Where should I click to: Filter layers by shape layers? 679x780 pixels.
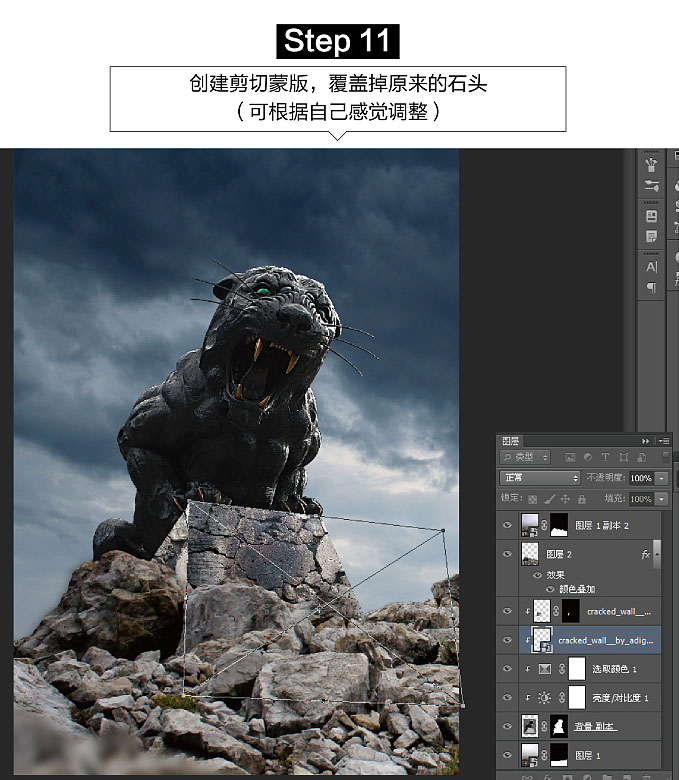623,457
